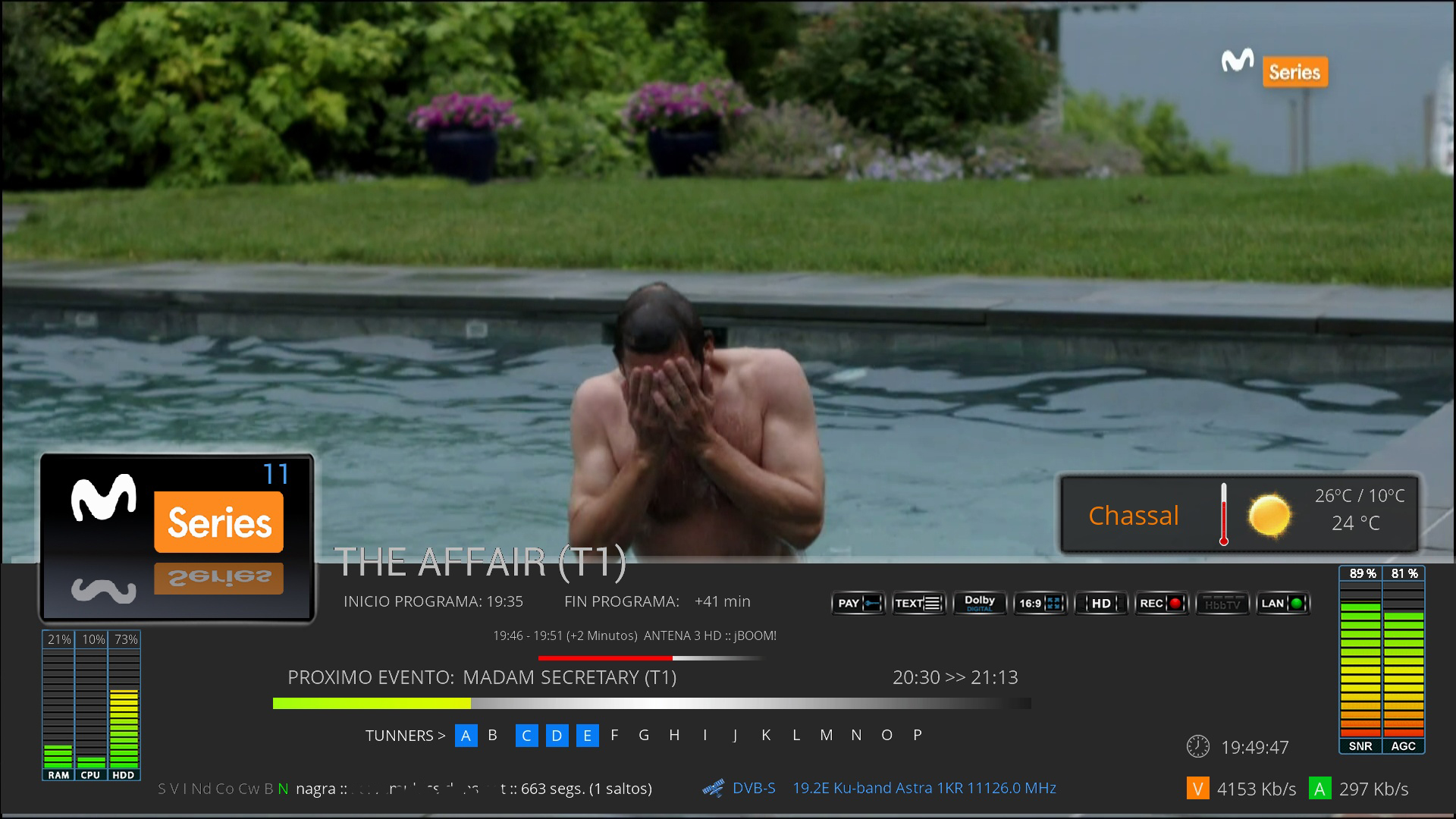Select tuner C indicator
The height and width of the screenshot is (819, 1456).
click(526, 736)
